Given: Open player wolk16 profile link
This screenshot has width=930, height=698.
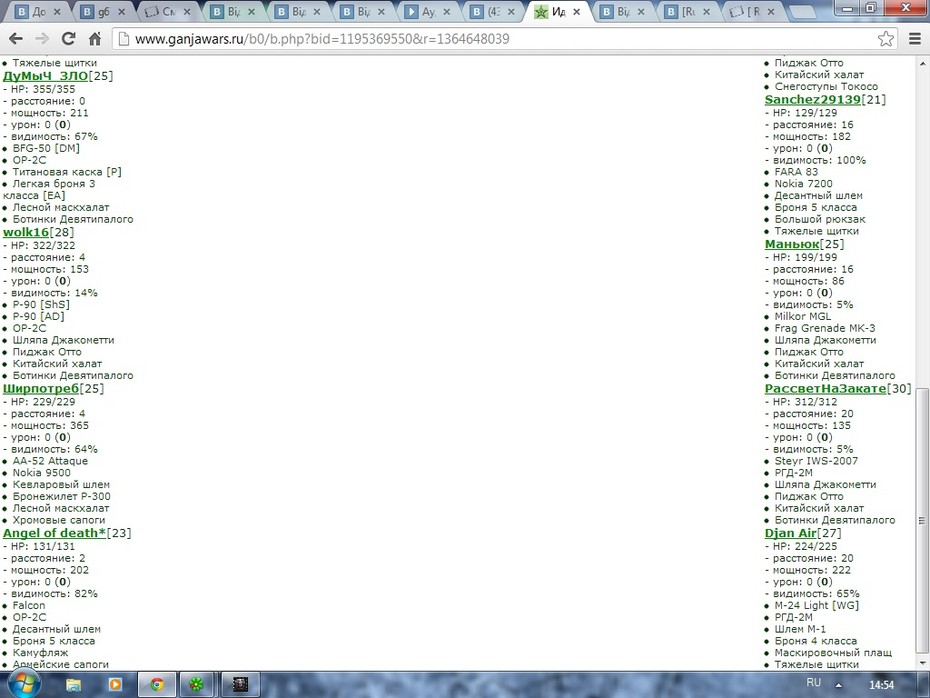Looking at the screenshot, I should click(x=26, y=232).
